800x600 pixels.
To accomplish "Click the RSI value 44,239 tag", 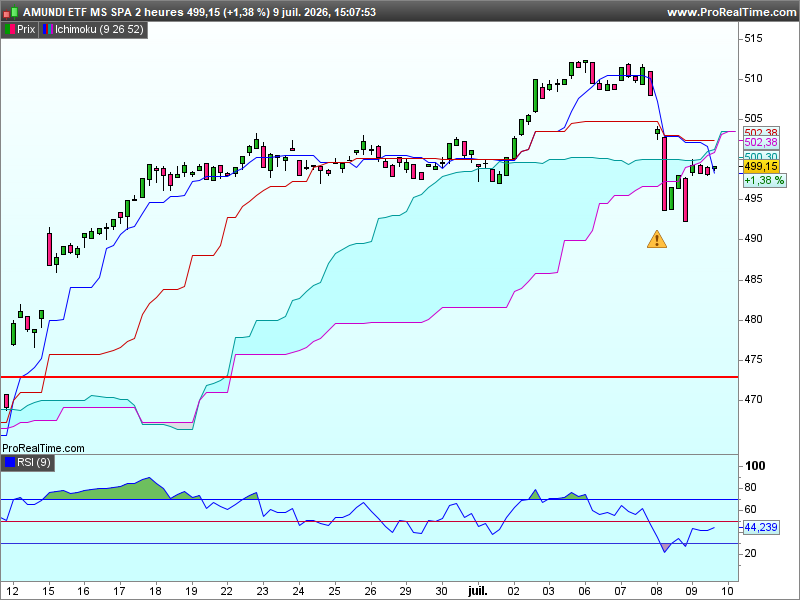I will tap(761, 527).
